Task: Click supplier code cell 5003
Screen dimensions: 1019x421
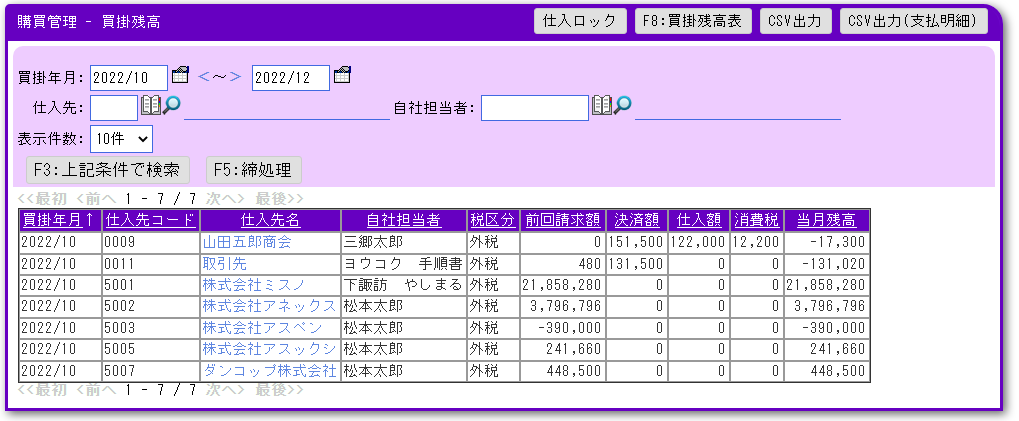Action: click(x=151, y=328)
